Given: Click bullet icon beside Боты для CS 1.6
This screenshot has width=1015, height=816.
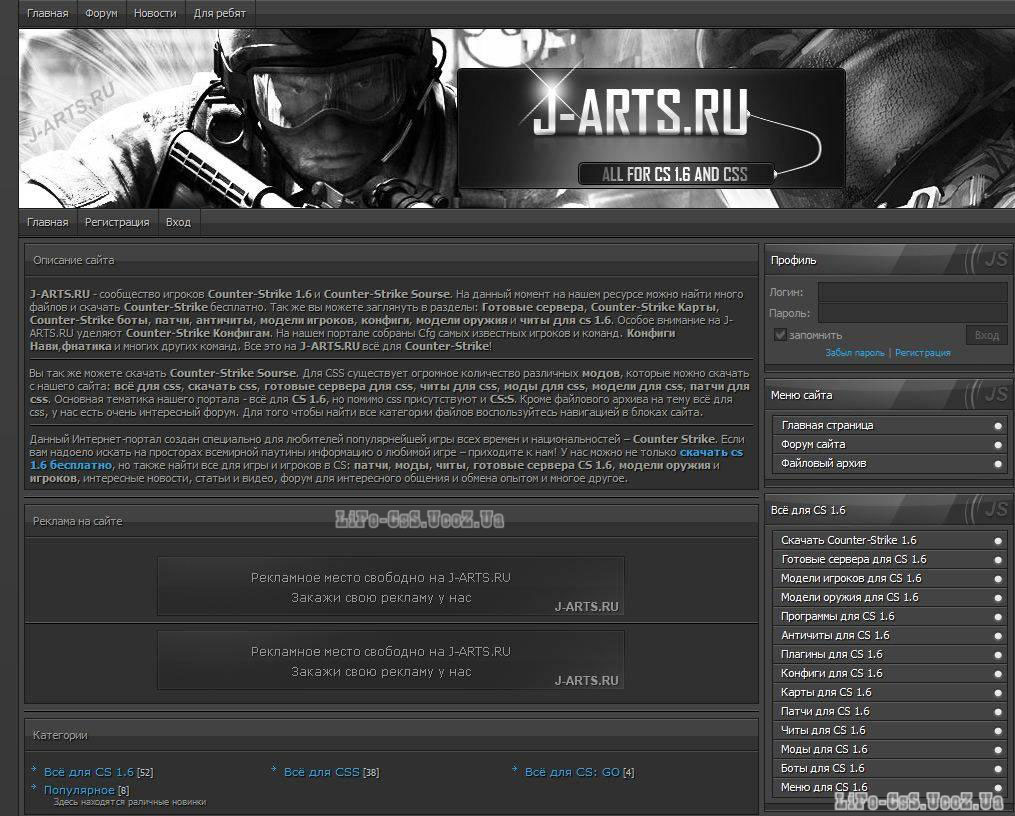Looking at the screenshot, I should click(x=998, y=769).
